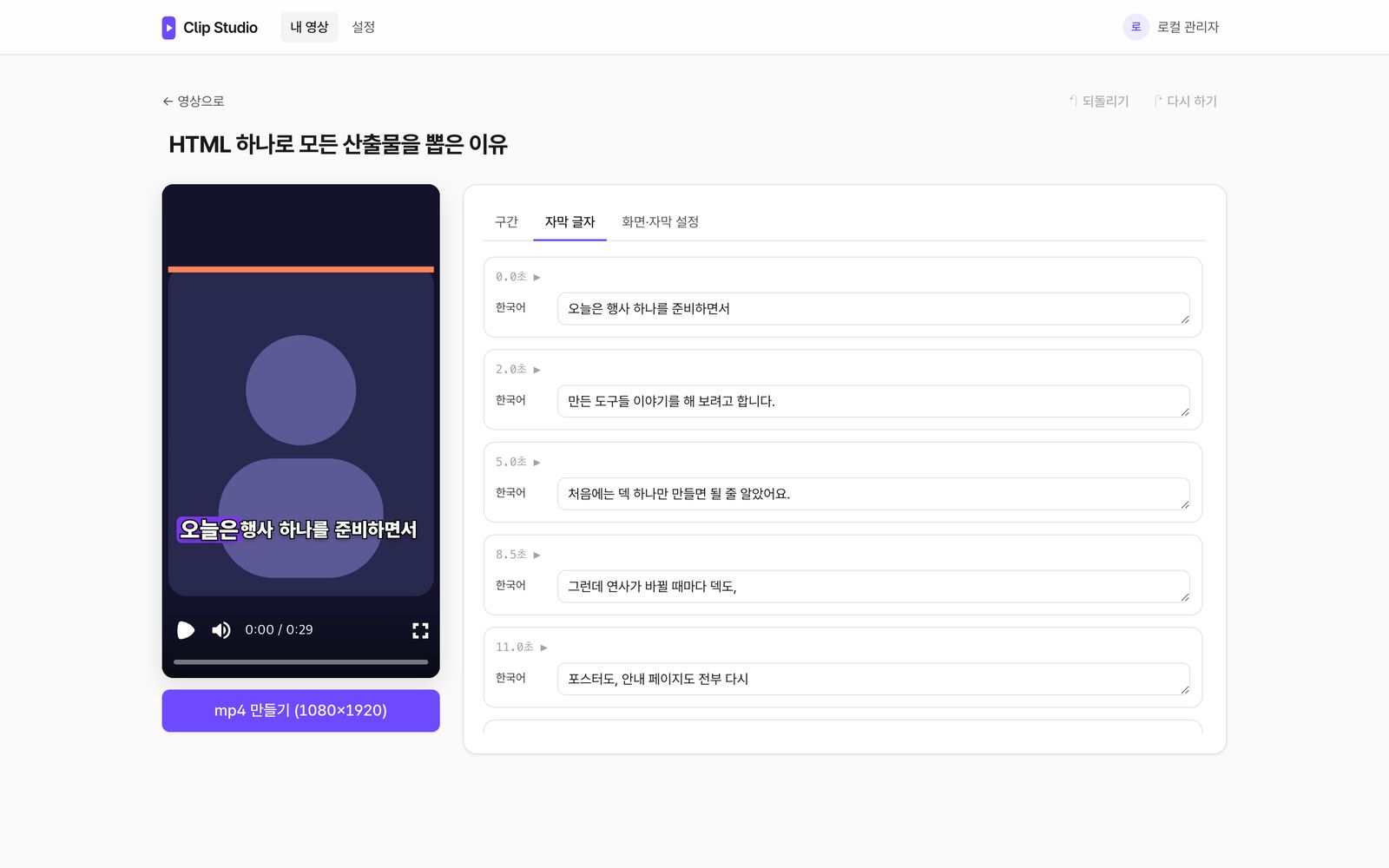The image size is (1389, 868).
Task: Play the video preview
Action: pyautogui.click(x=186, y=630)
